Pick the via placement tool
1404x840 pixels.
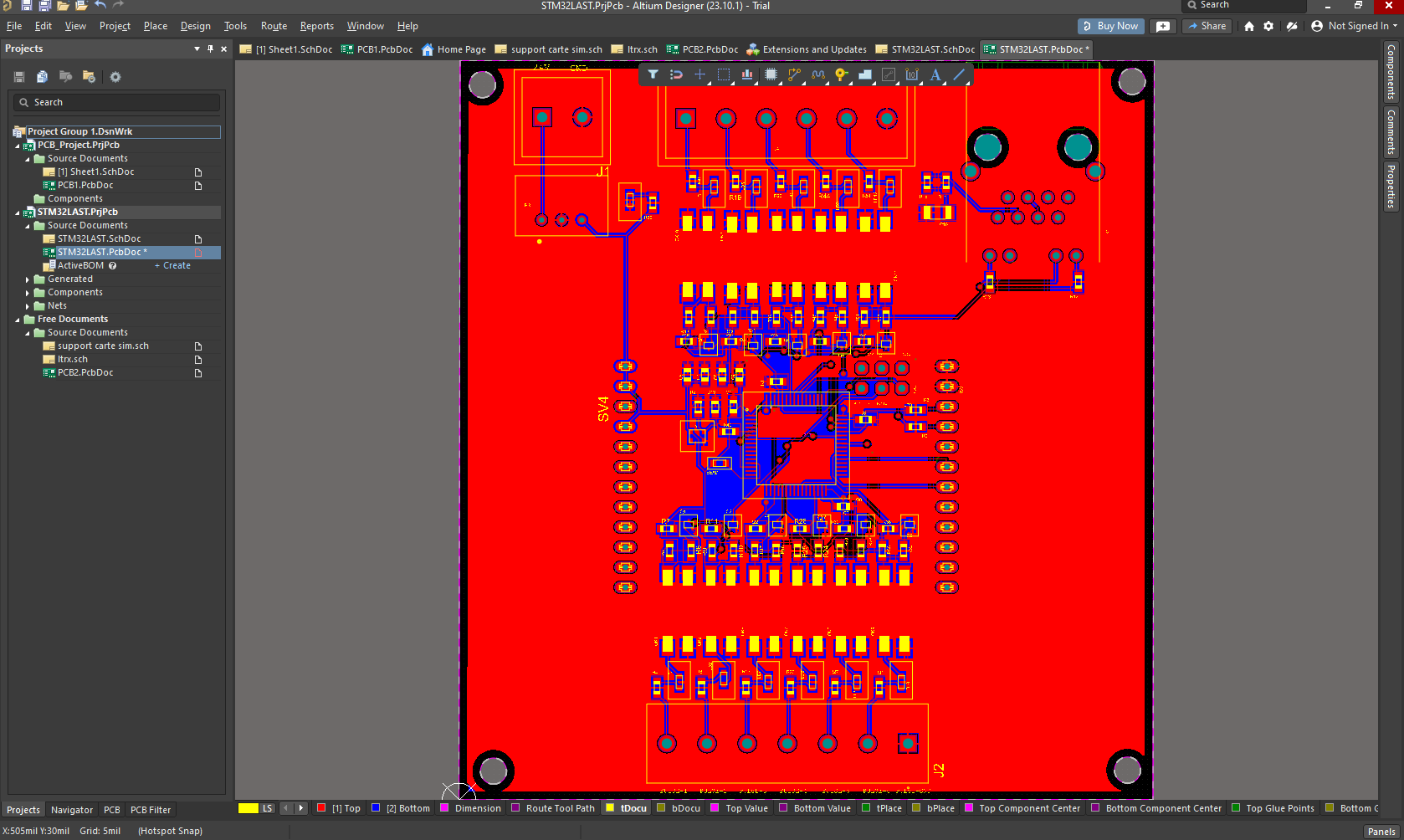pyautogui.click(x=840, y=74)
